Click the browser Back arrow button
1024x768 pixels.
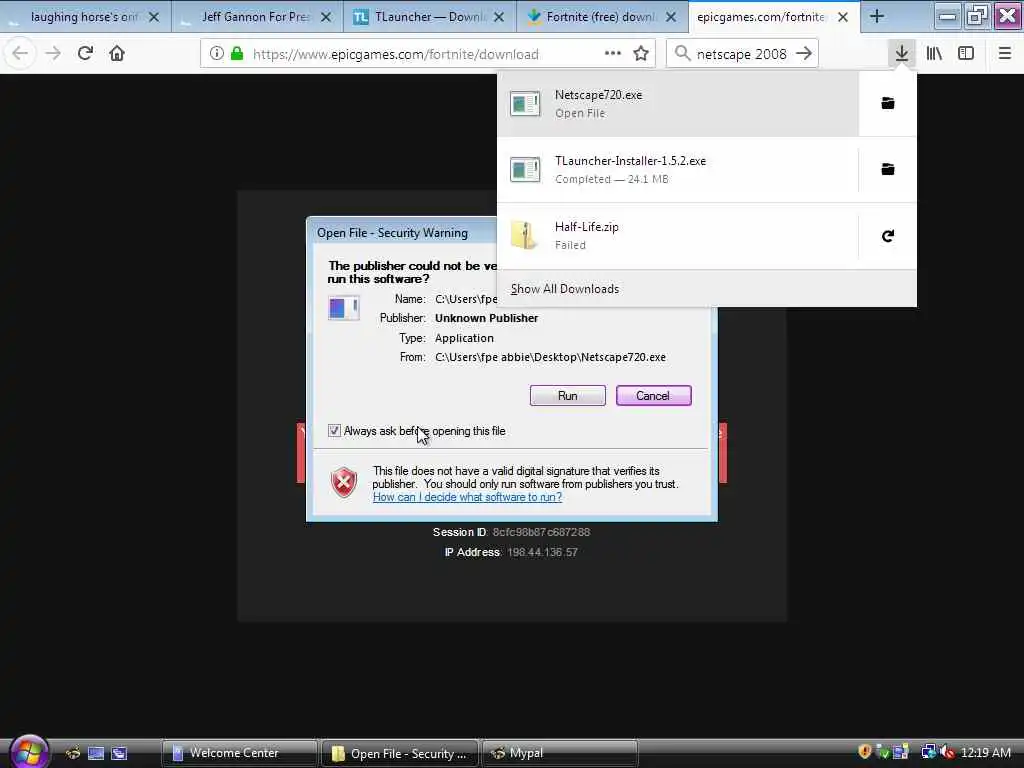click(x=20, y=54)
